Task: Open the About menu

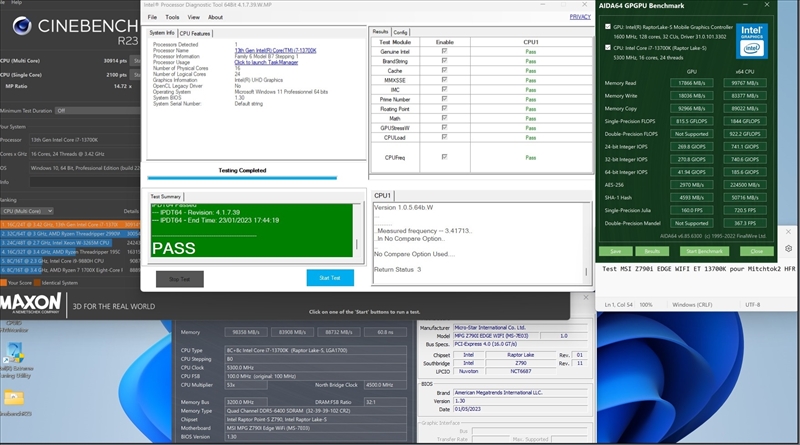Action: click(x=215, y=17)
